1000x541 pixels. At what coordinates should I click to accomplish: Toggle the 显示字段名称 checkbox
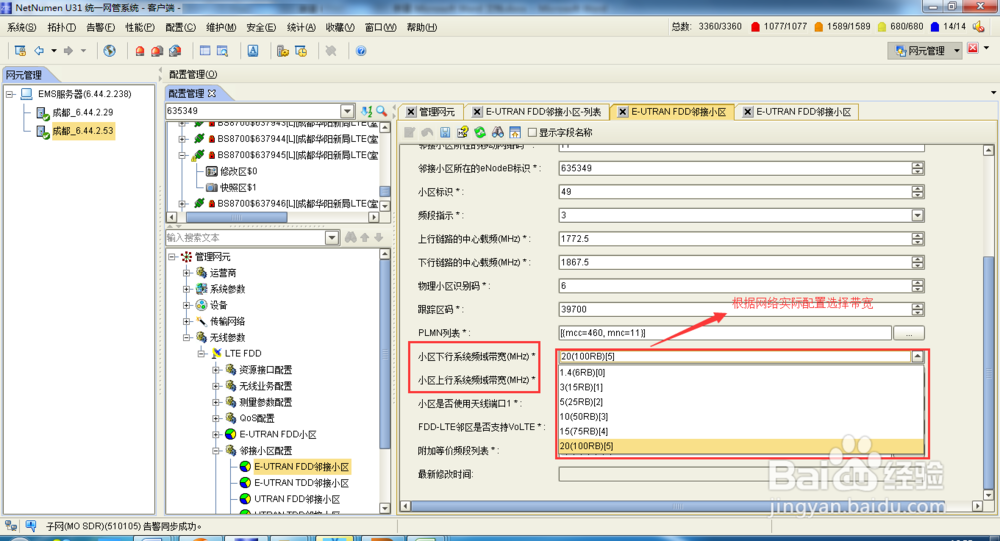532,133
